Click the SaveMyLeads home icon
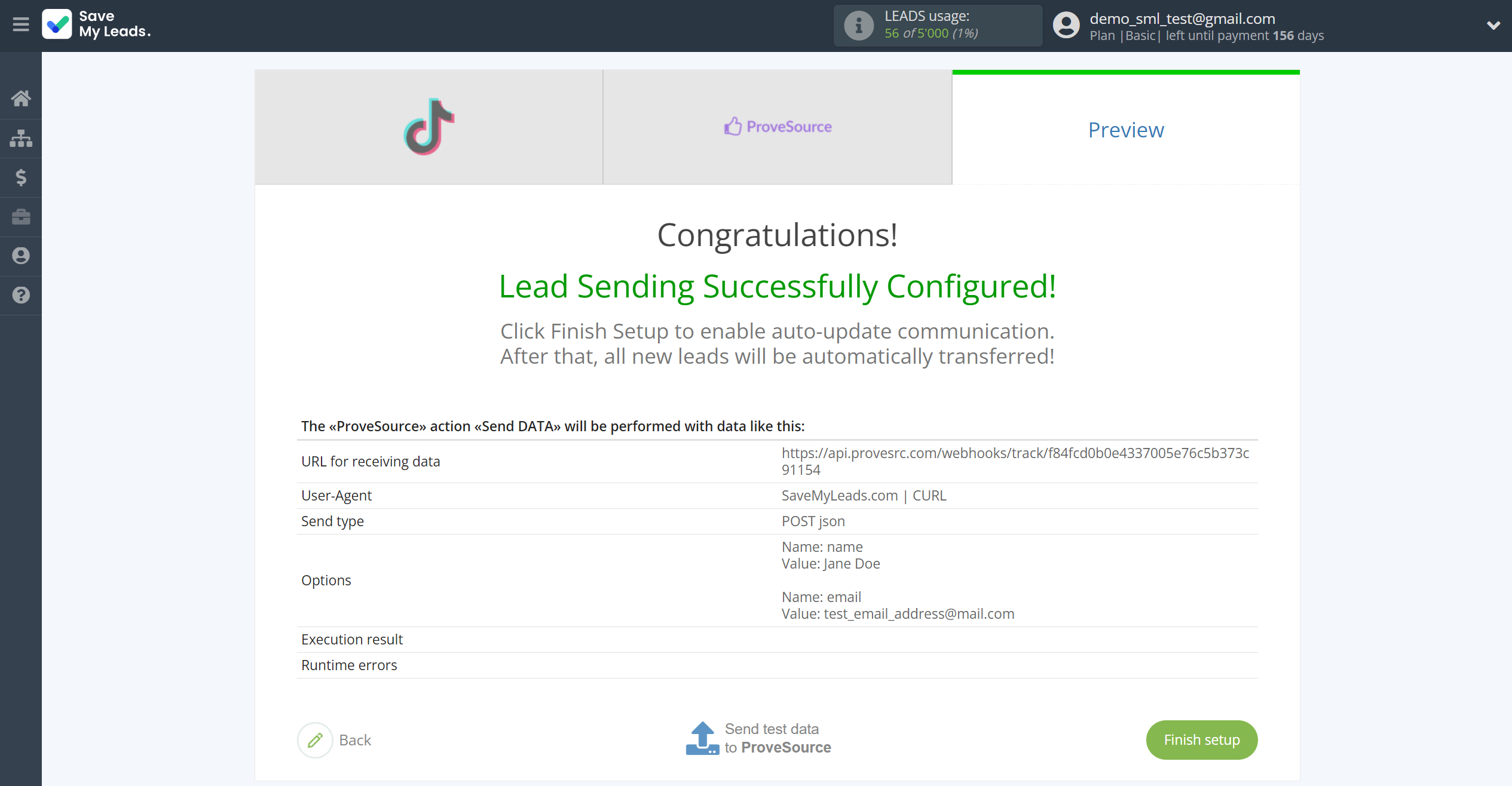 point(22,97)
